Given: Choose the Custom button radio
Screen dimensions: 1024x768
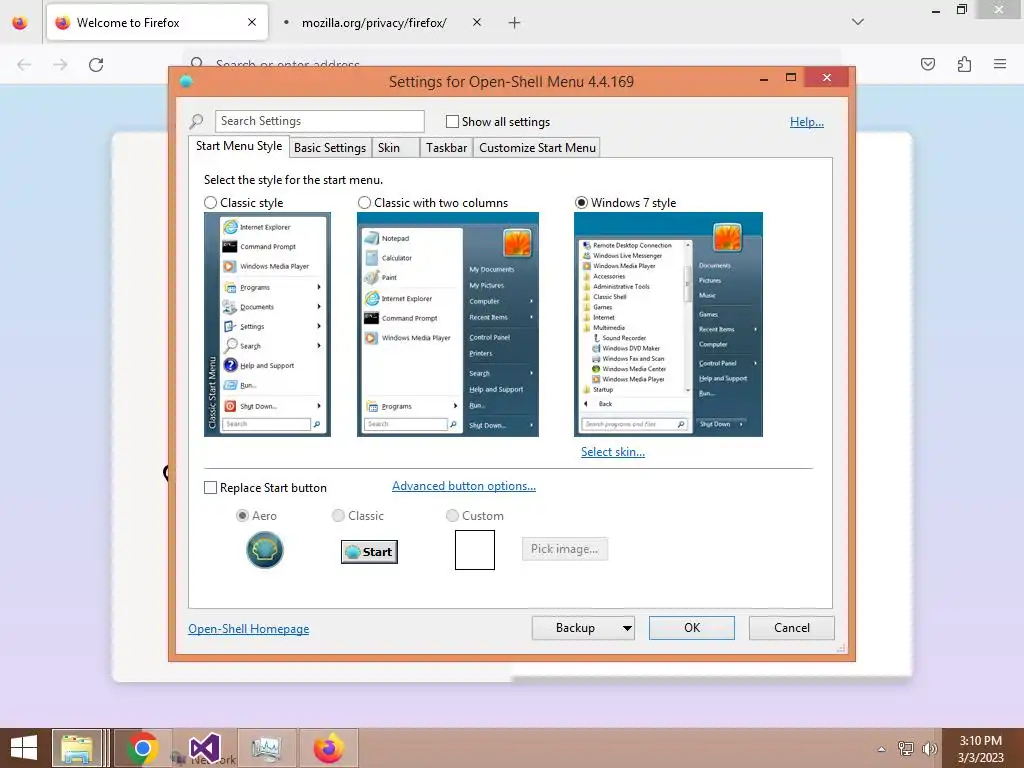Looking at the screenshot, I should 452,515.
